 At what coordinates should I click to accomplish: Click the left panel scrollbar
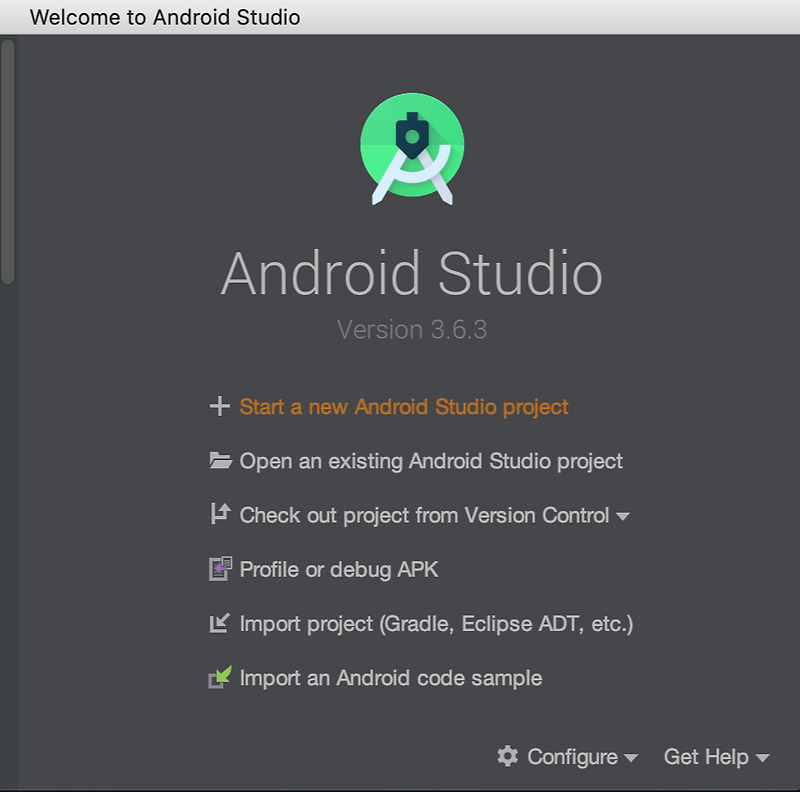click(8, 162)
